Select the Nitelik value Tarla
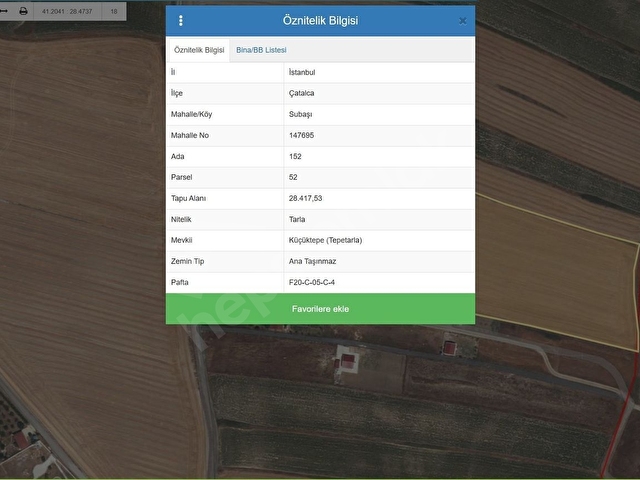This screenshot has width=640, height=480. click(x=297, y=219)
